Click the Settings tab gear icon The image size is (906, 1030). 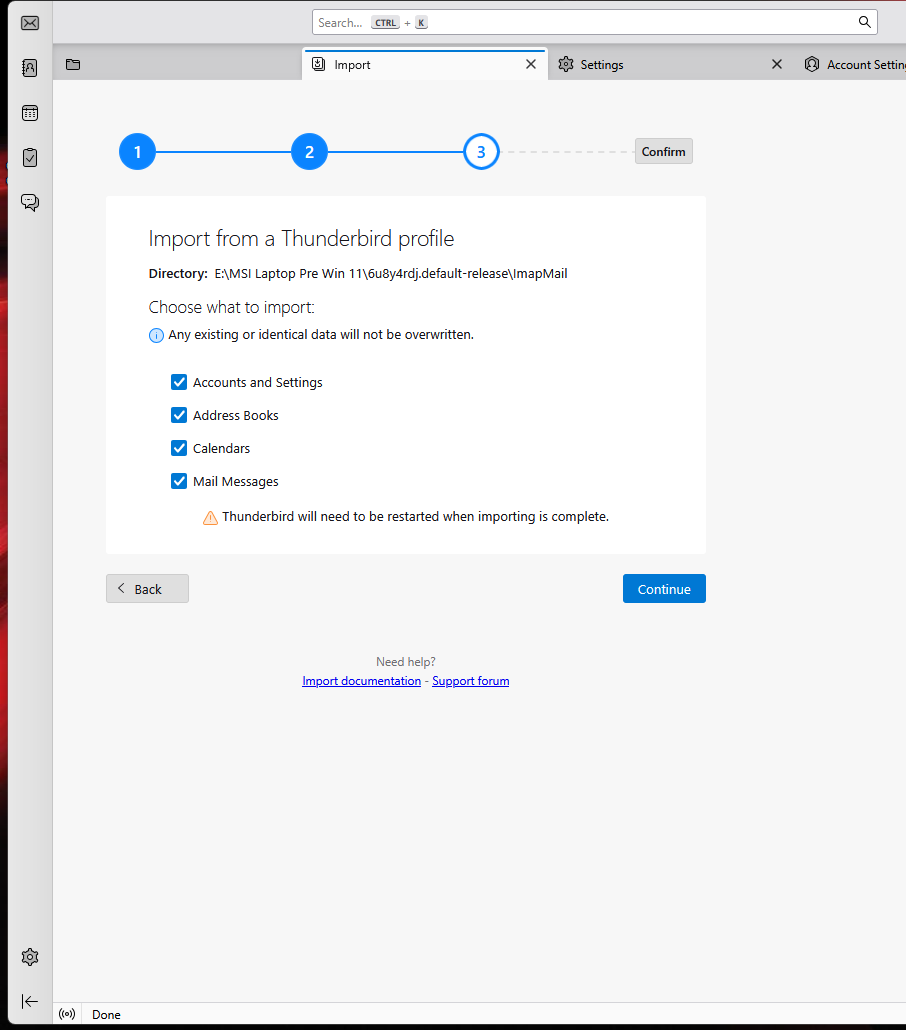566,64
